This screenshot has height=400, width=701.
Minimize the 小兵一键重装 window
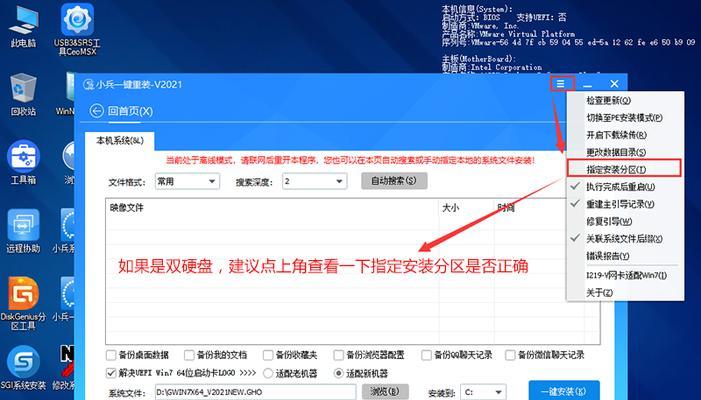click(x=588, y=84)
